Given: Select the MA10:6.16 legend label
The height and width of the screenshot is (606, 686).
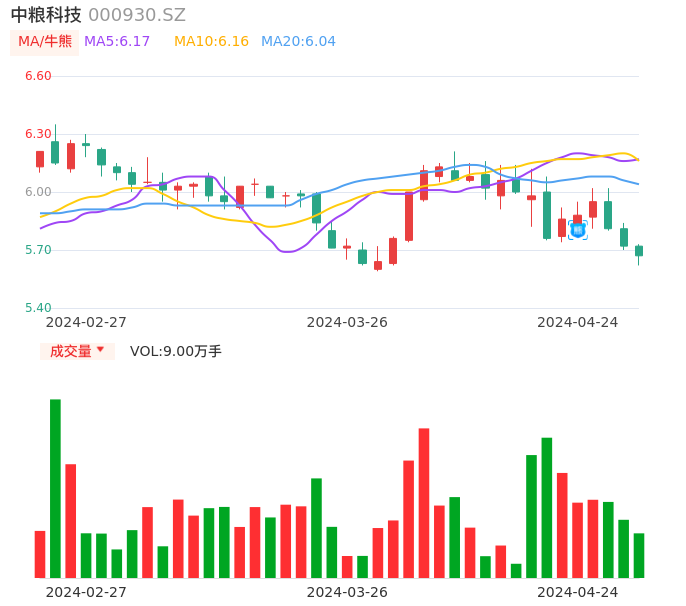Looking at the screenshot, I should click(x=211, y=42).
